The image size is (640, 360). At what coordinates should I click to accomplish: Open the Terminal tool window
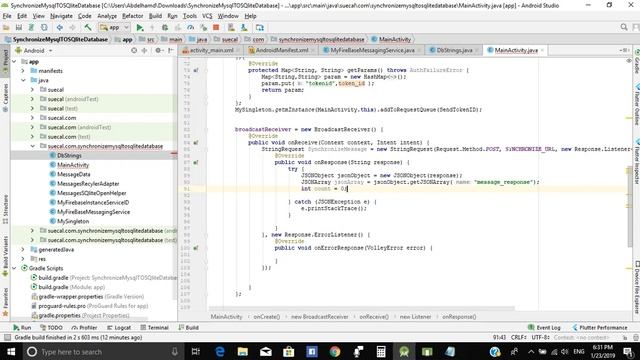pos(155,327)
